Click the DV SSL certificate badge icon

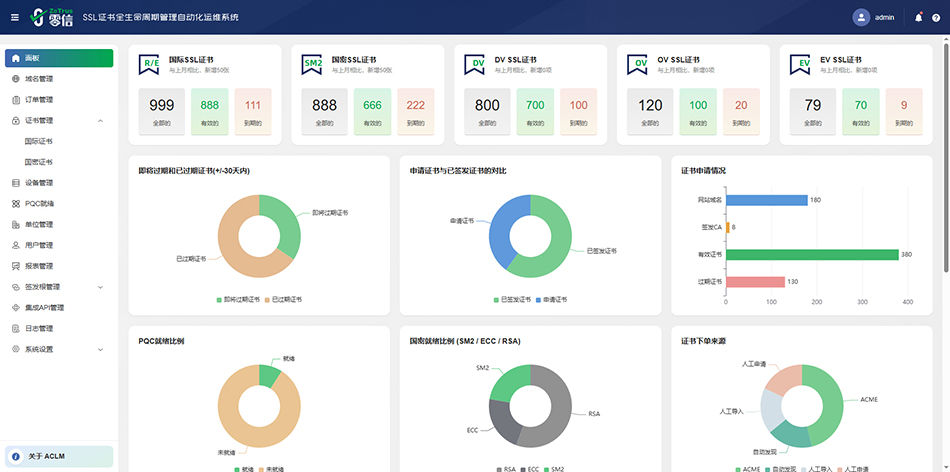click(x=477, y=64)
